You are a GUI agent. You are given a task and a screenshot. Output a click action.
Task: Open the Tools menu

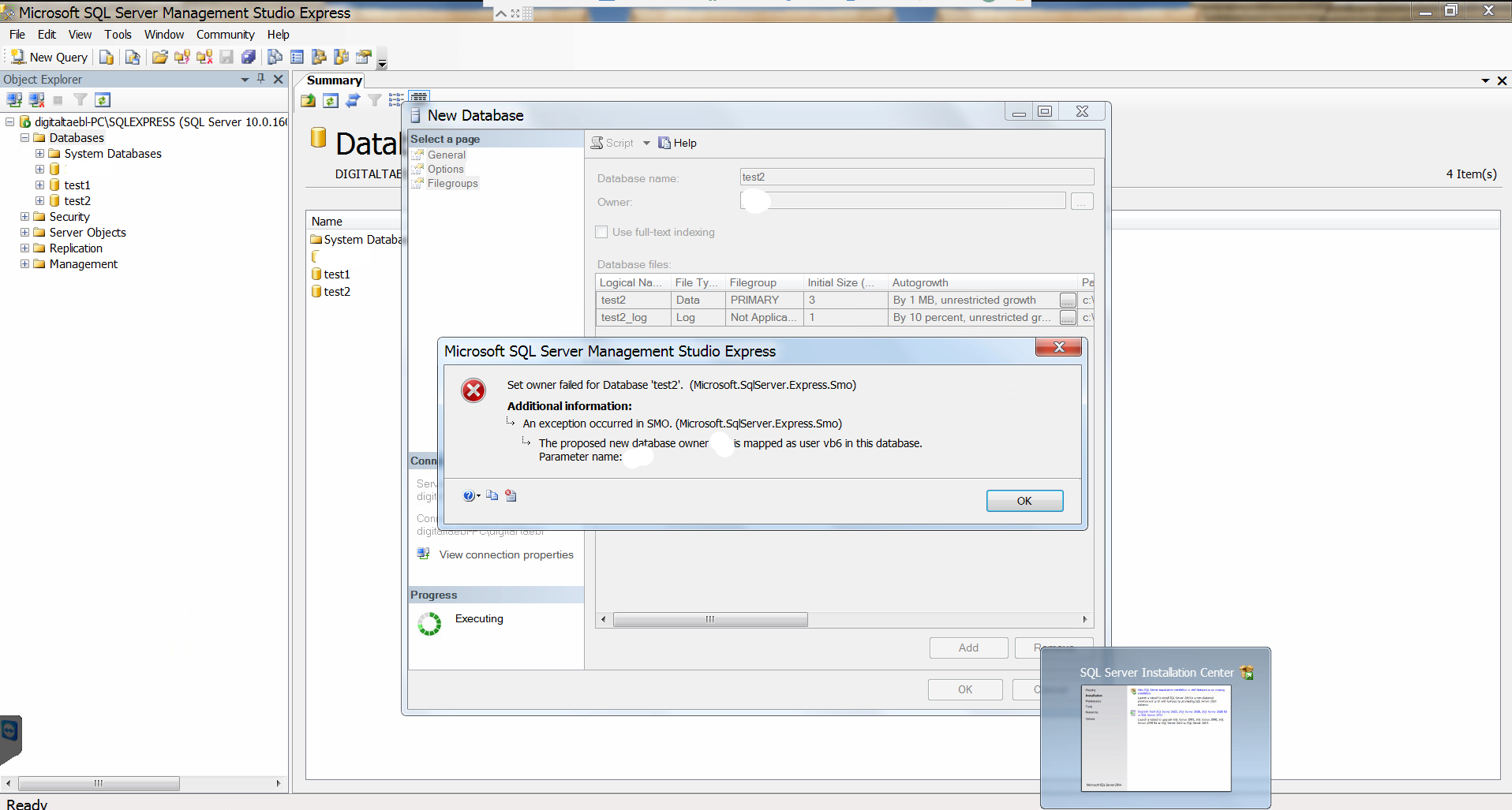pyautogui.click(x=118, y=35)
